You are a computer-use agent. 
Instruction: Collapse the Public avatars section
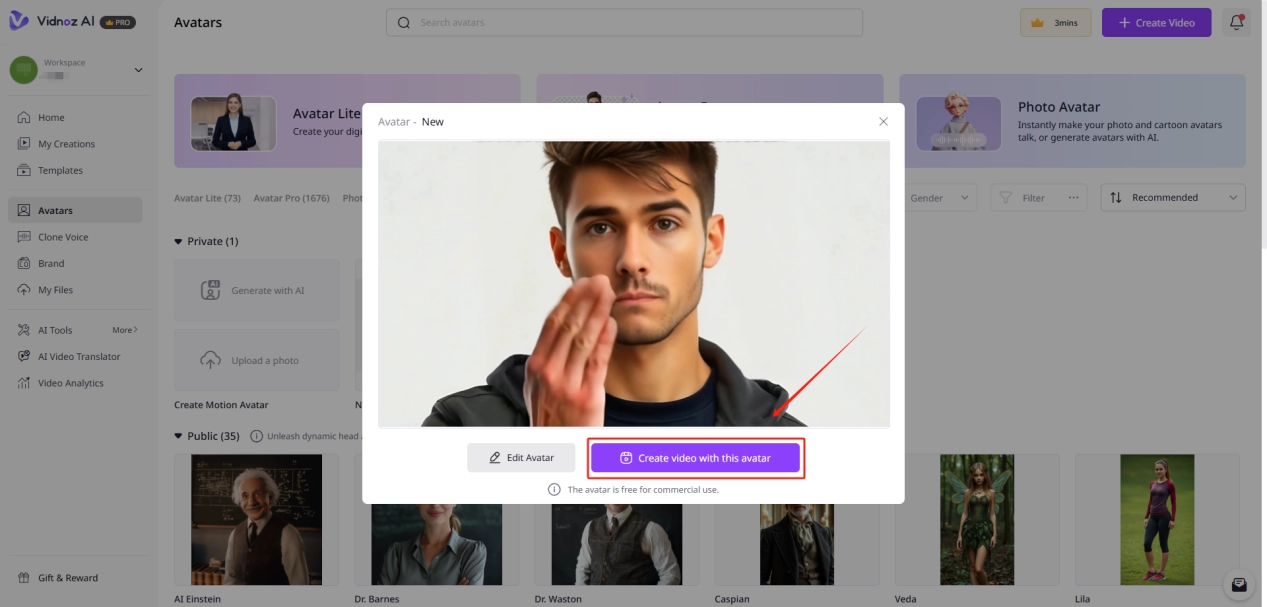pyautogui.click(x=179, y=436)
